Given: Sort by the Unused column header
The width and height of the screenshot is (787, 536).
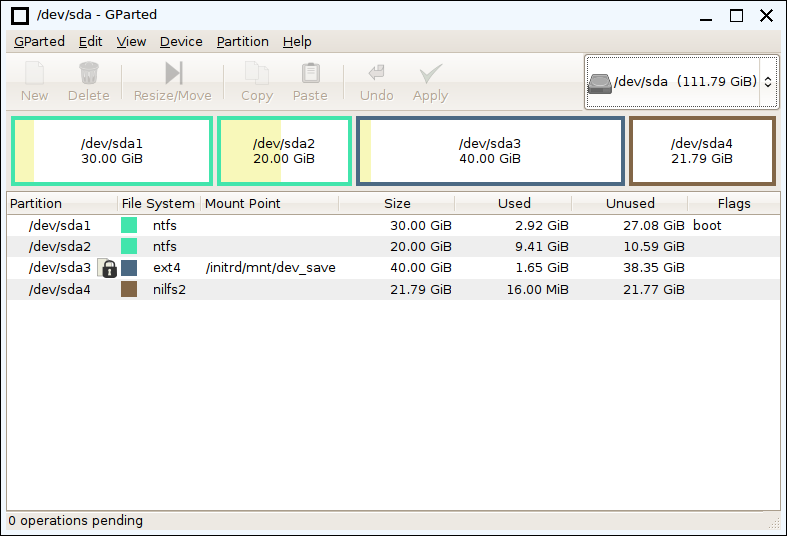Looking at the screenshot, I should click(x=630, y=203).
